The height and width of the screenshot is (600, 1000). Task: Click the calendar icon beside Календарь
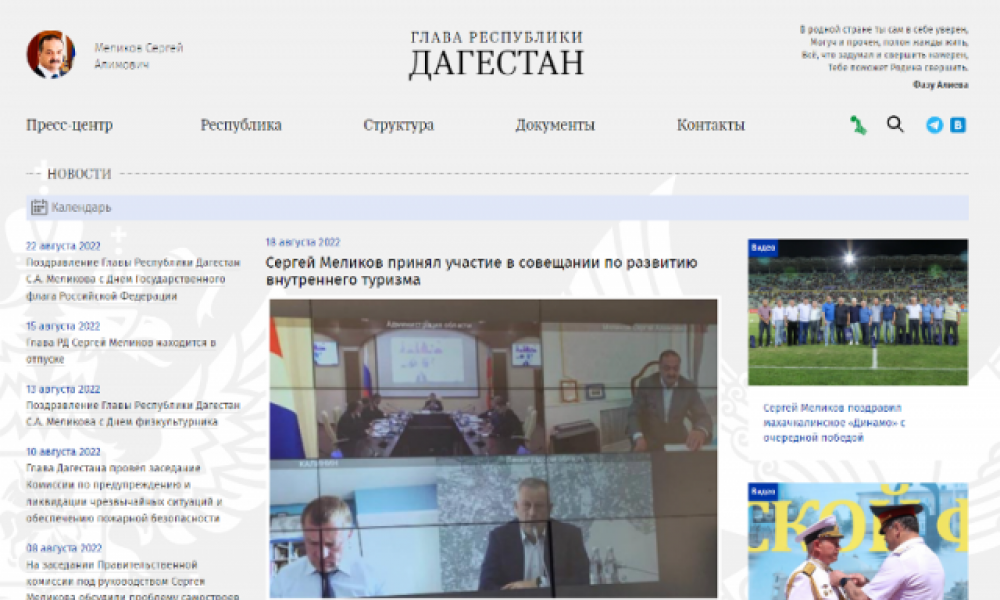[x=39, y=208]
